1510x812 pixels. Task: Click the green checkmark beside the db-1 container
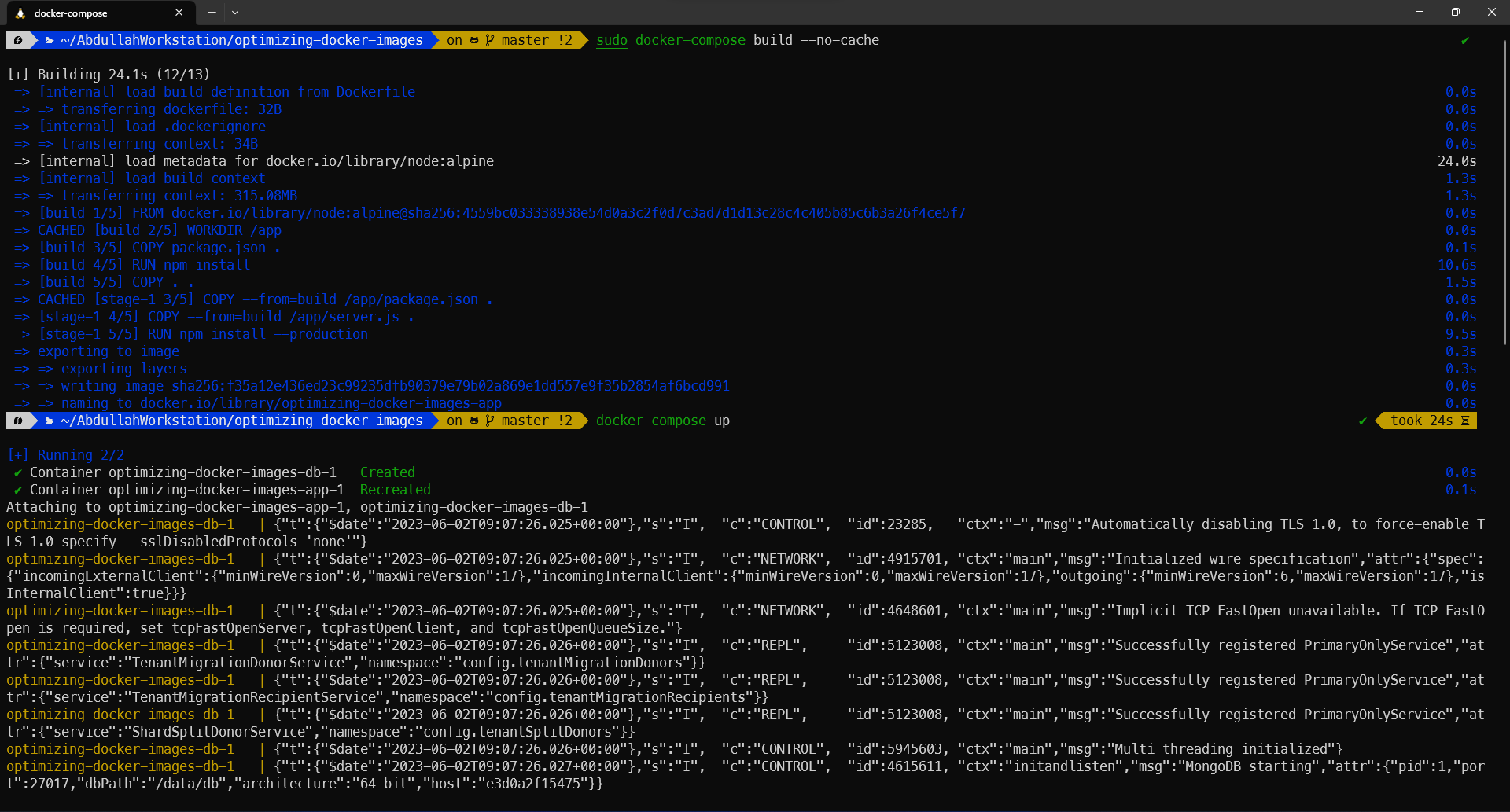(x=18, y=473)
